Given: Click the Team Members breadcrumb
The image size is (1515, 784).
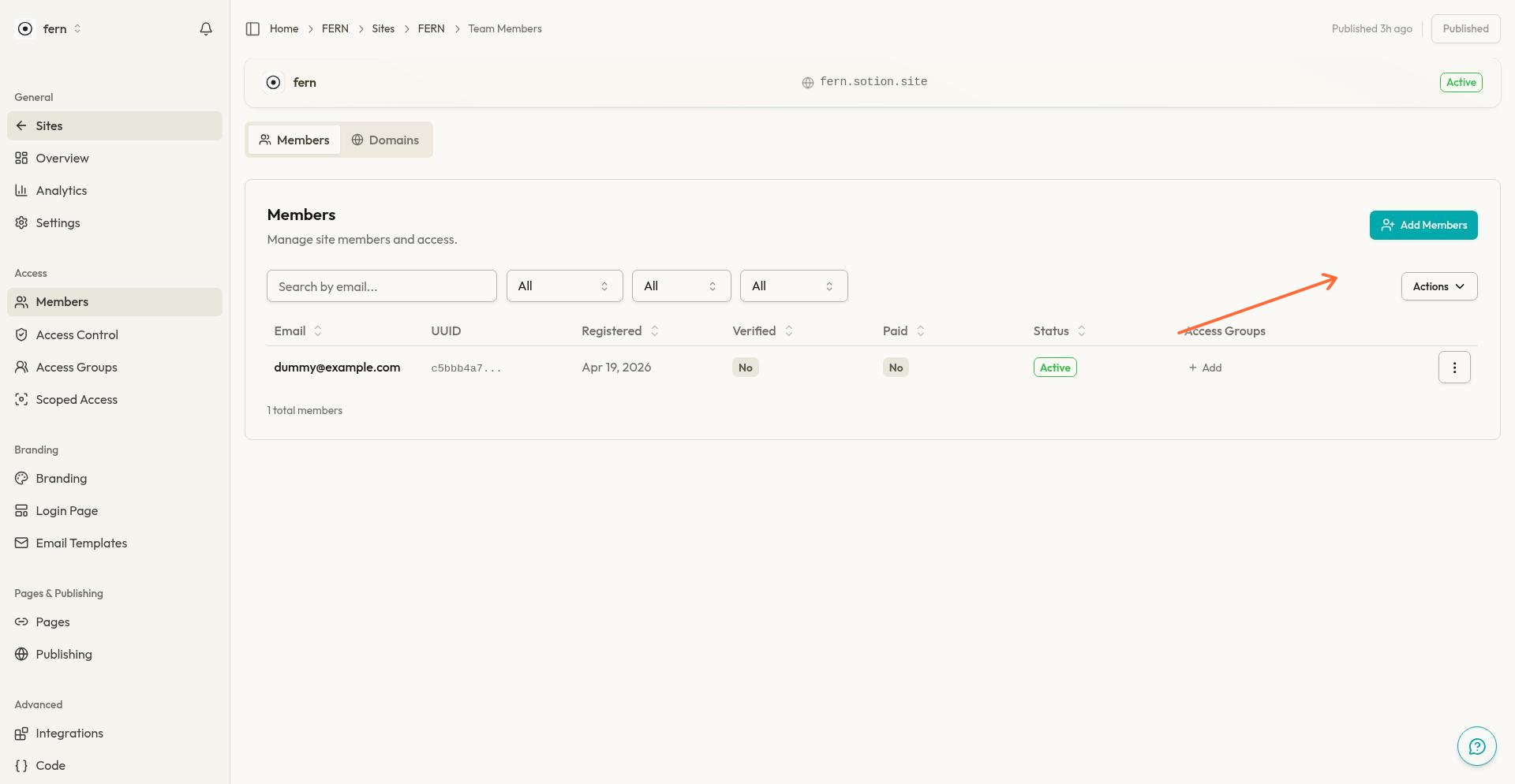Looking at the screenshot, I should tap(505, 28).
